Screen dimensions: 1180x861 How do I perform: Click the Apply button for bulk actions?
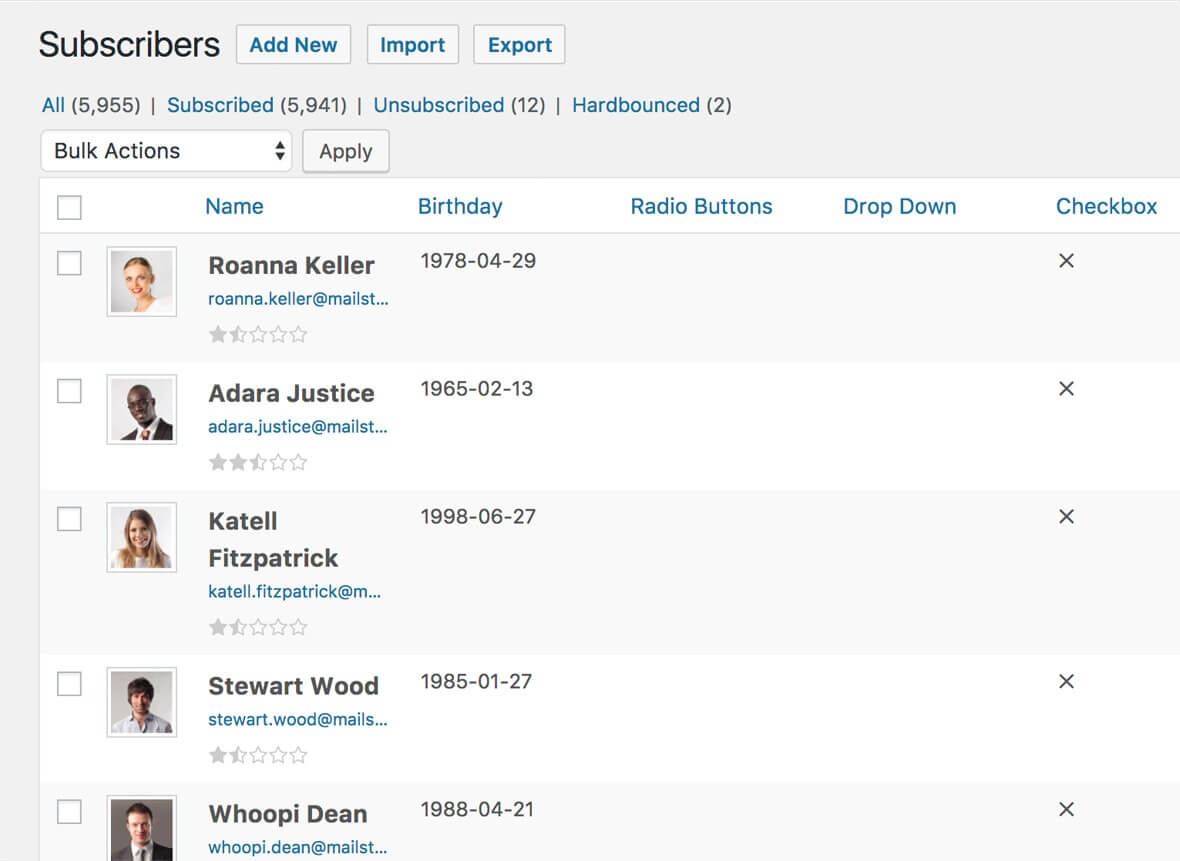coord(345,152)
